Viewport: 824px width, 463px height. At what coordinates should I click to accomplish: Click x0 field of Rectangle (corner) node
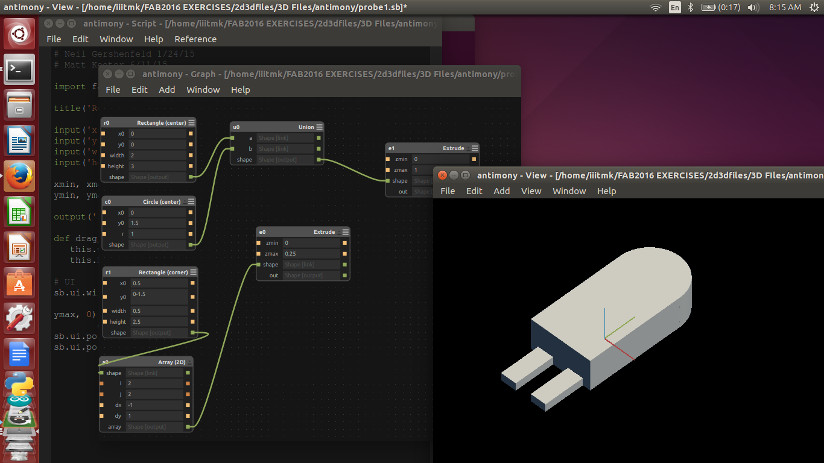(x=159, y=283)
